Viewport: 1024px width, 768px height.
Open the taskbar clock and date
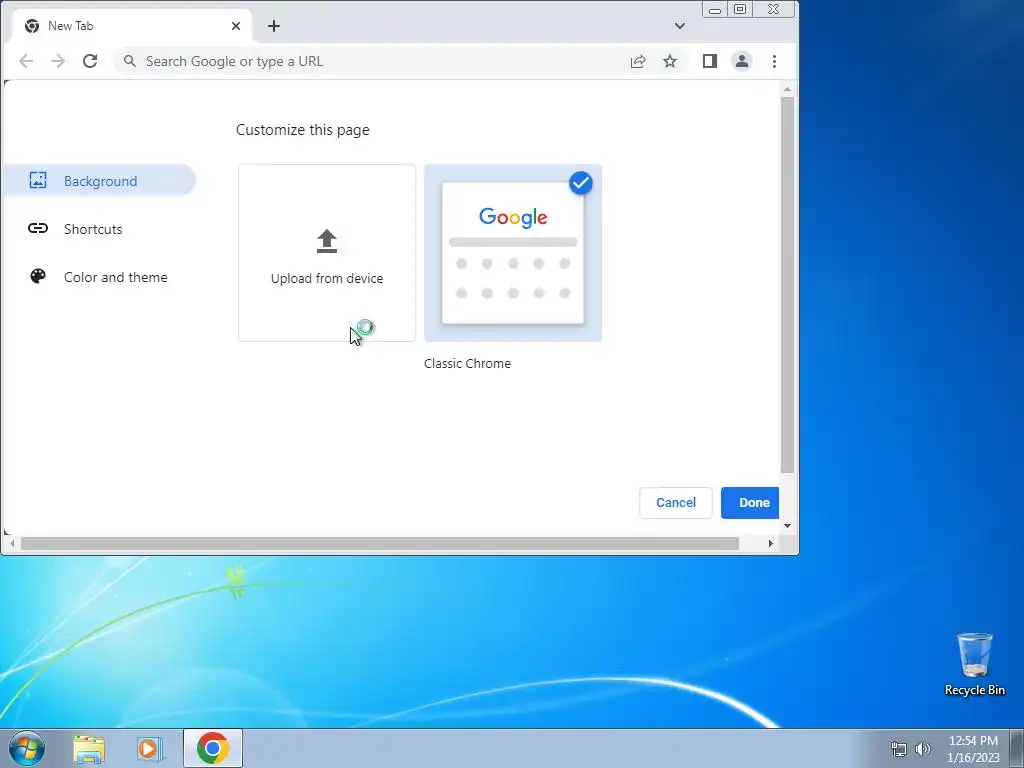click(973, 749)
